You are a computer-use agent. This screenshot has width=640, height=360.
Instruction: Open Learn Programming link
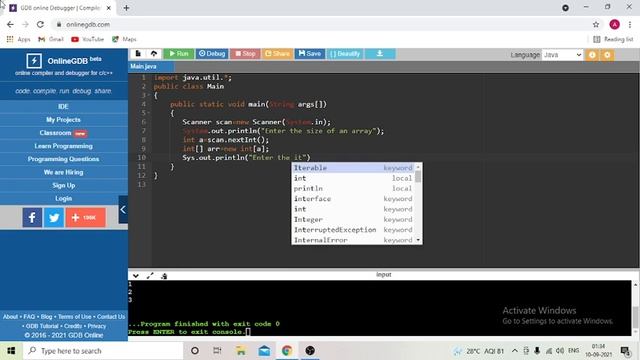click(x=63, y=146)
